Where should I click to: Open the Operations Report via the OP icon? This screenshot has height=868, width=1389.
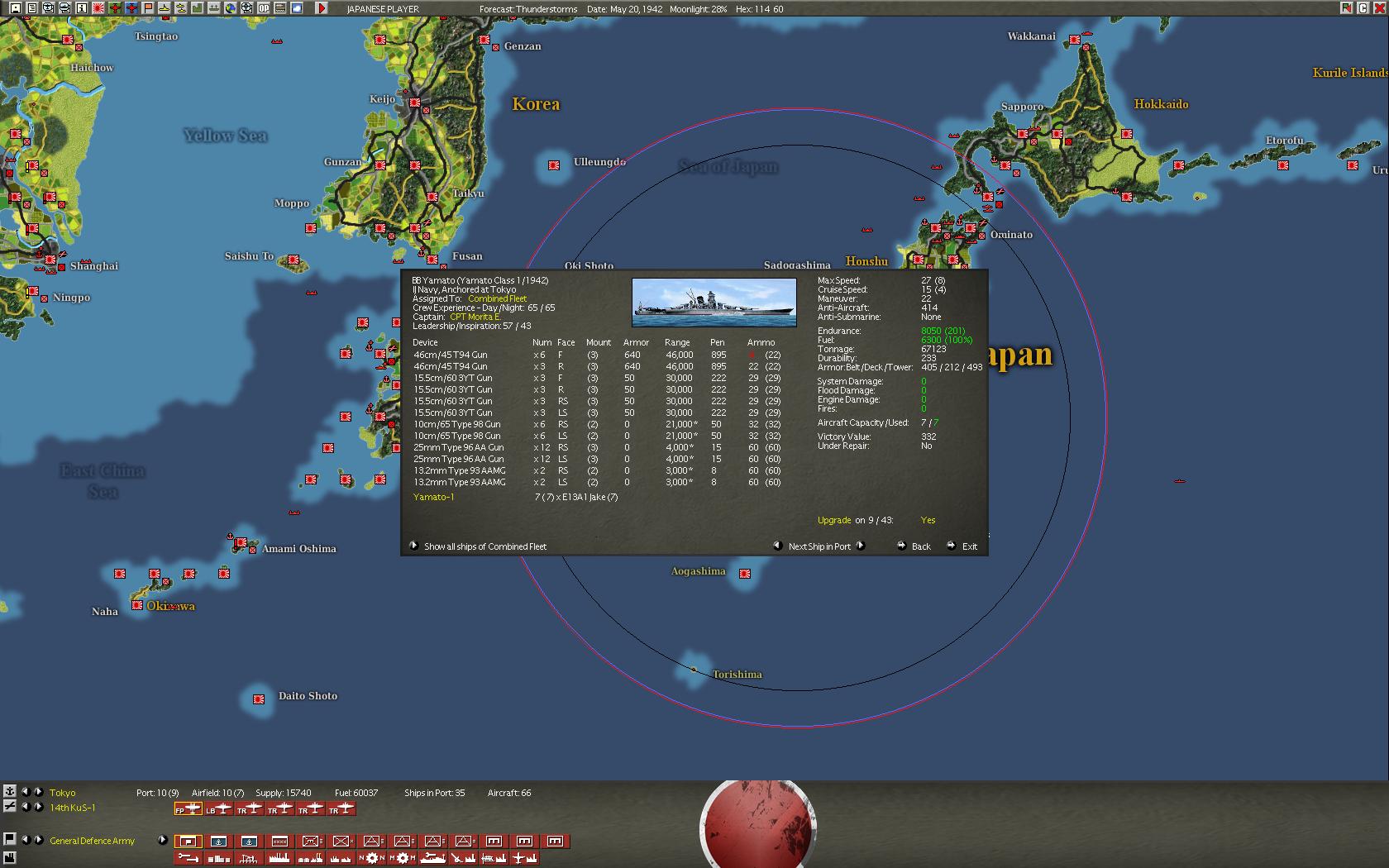coord(263,9)
